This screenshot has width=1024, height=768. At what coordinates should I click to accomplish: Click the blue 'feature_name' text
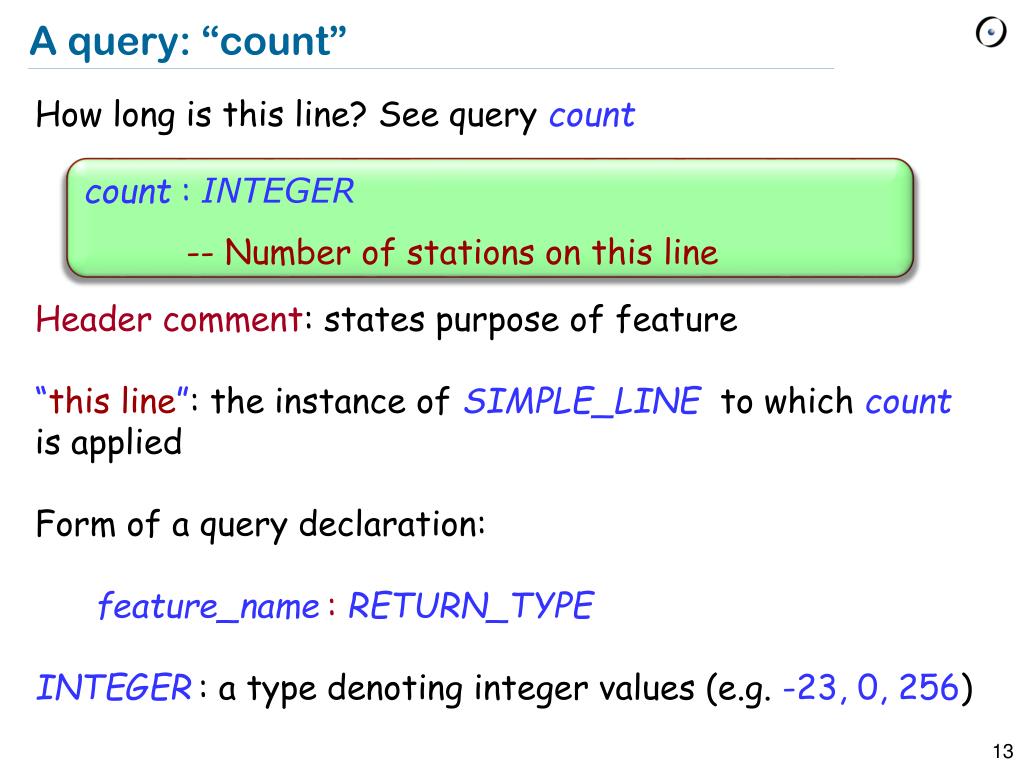(x=208, y=606)
